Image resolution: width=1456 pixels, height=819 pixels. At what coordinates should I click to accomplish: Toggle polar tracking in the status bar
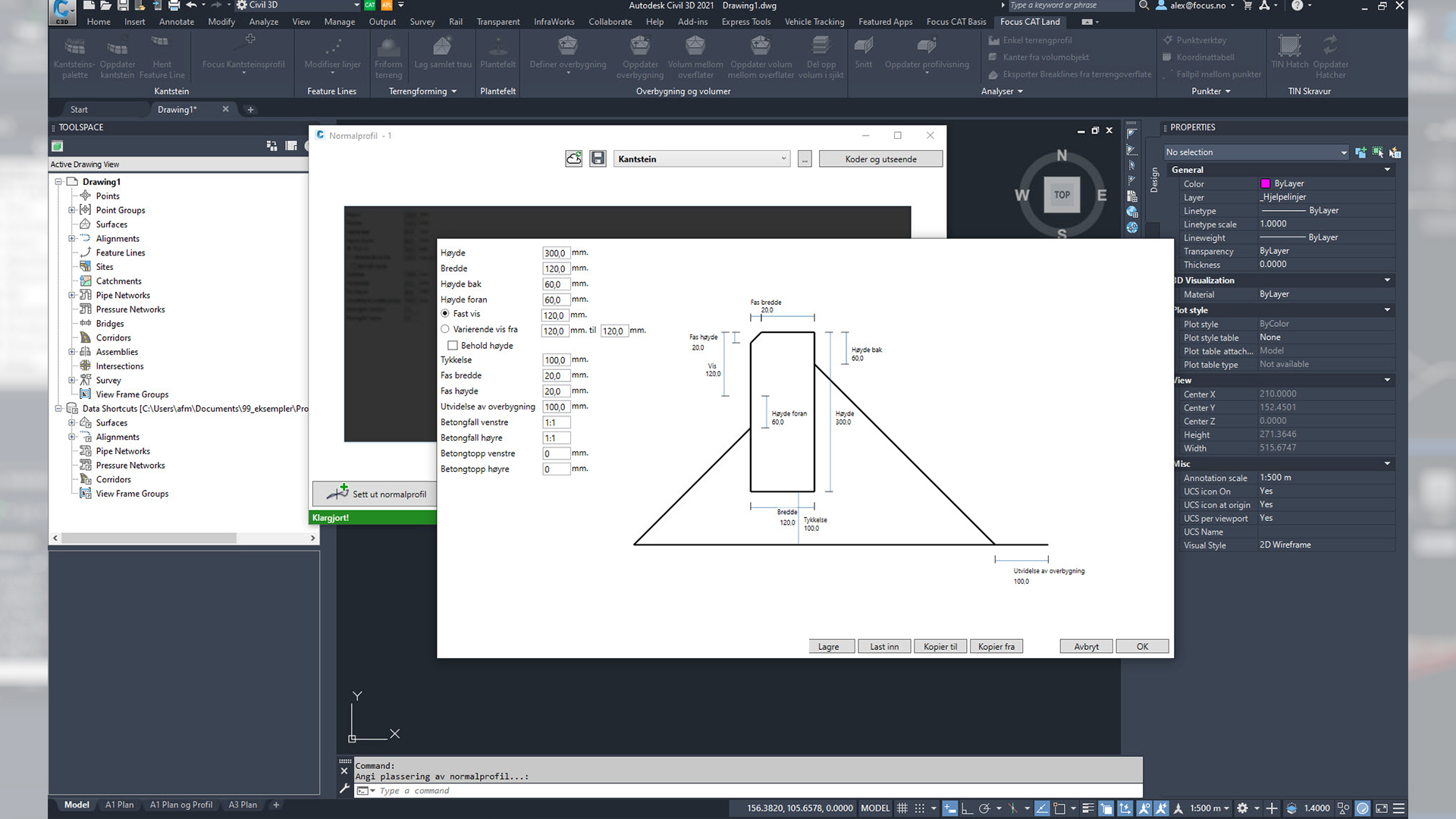(x=984, y=808)
